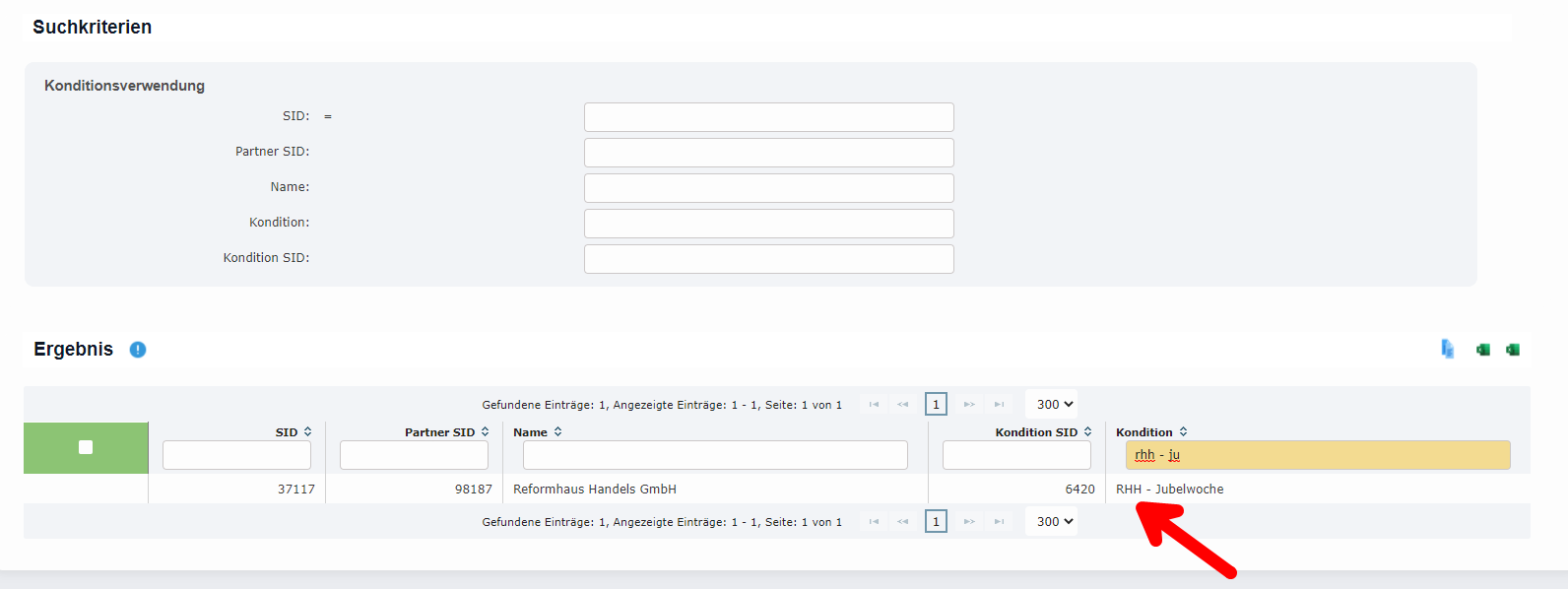This screenshot has height=589, width=1568.
Task: Click the Kondition filter field with 'rhh - ju'
Action: 1317,455
